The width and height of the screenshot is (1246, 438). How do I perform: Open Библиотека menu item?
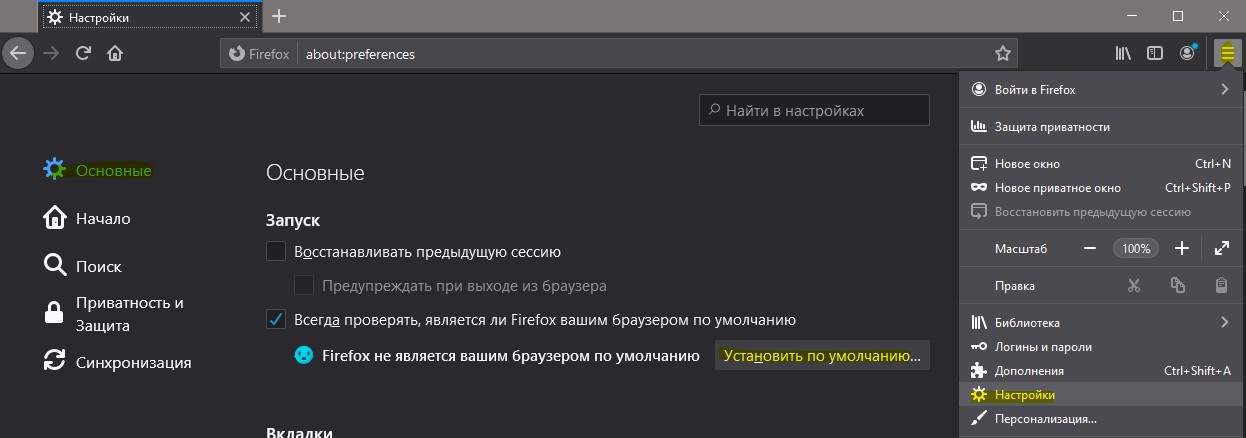click(x=1101, y=322)
